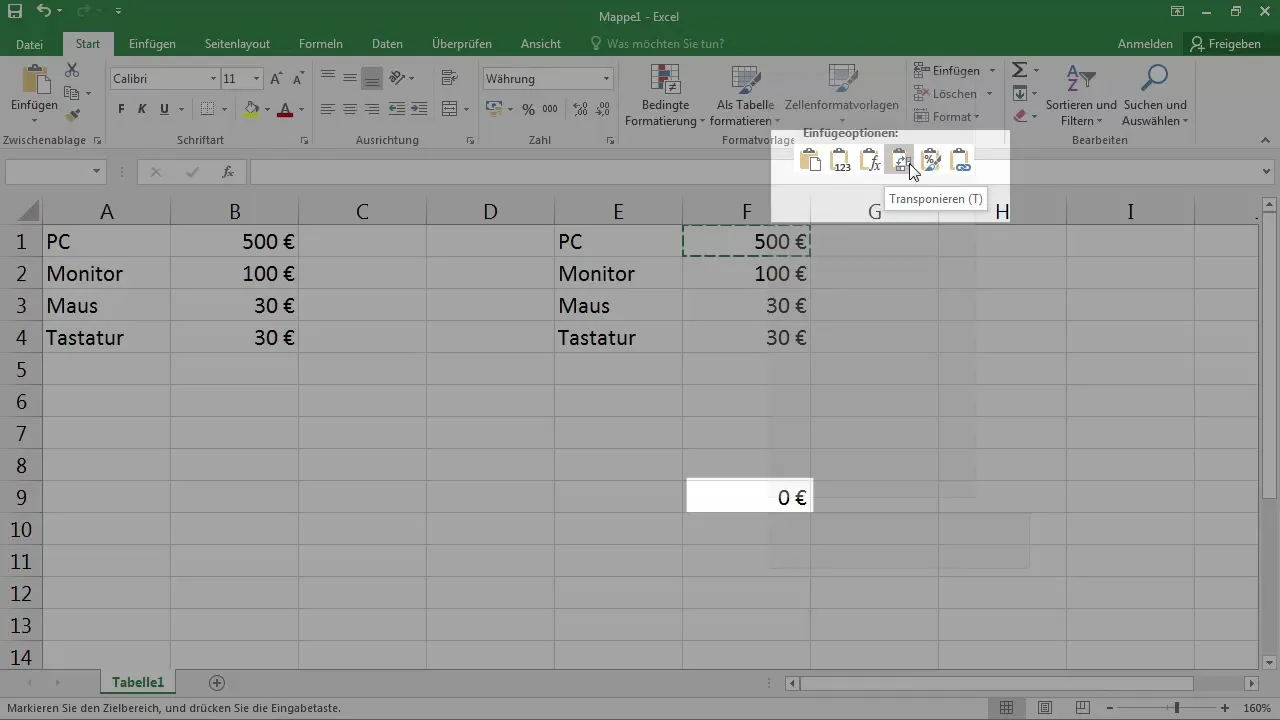Viewport: 1280px width, 720px height.
Task: Open the Währung number format dropdown
Action: pos(606,79)
